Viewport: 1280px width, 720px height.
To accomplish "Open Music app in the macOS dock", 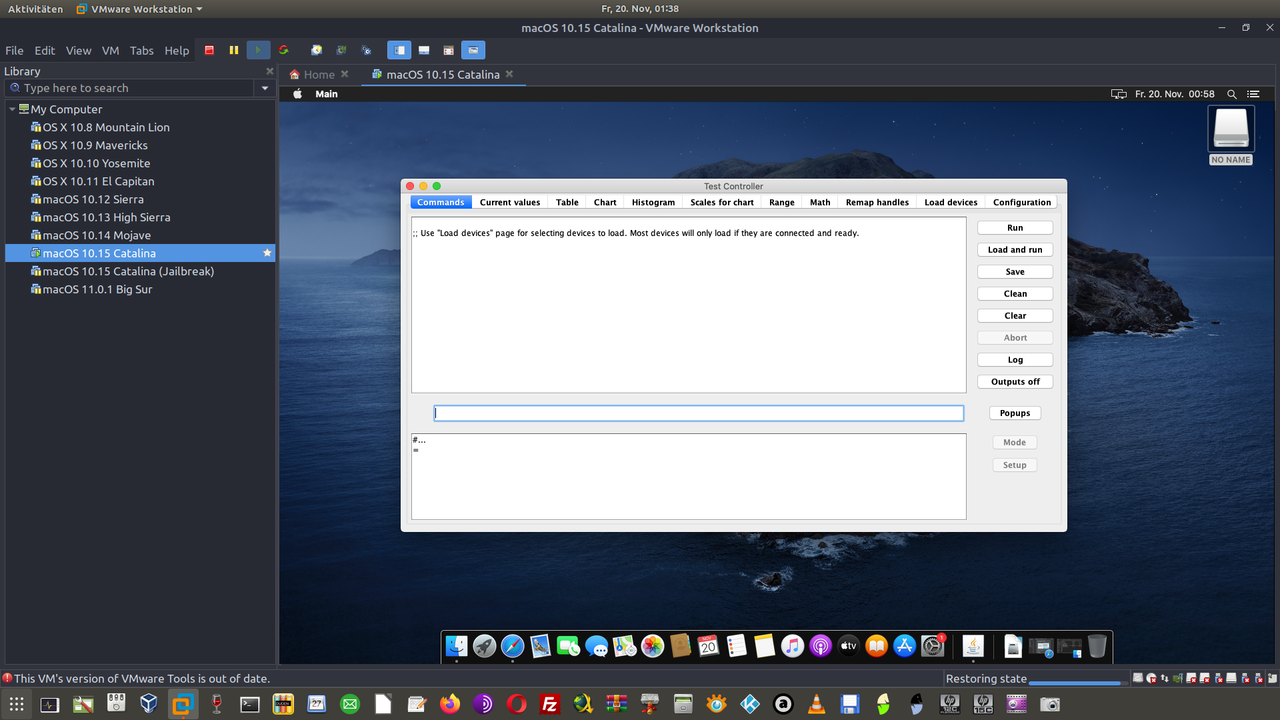I will (x=793, y=647).
